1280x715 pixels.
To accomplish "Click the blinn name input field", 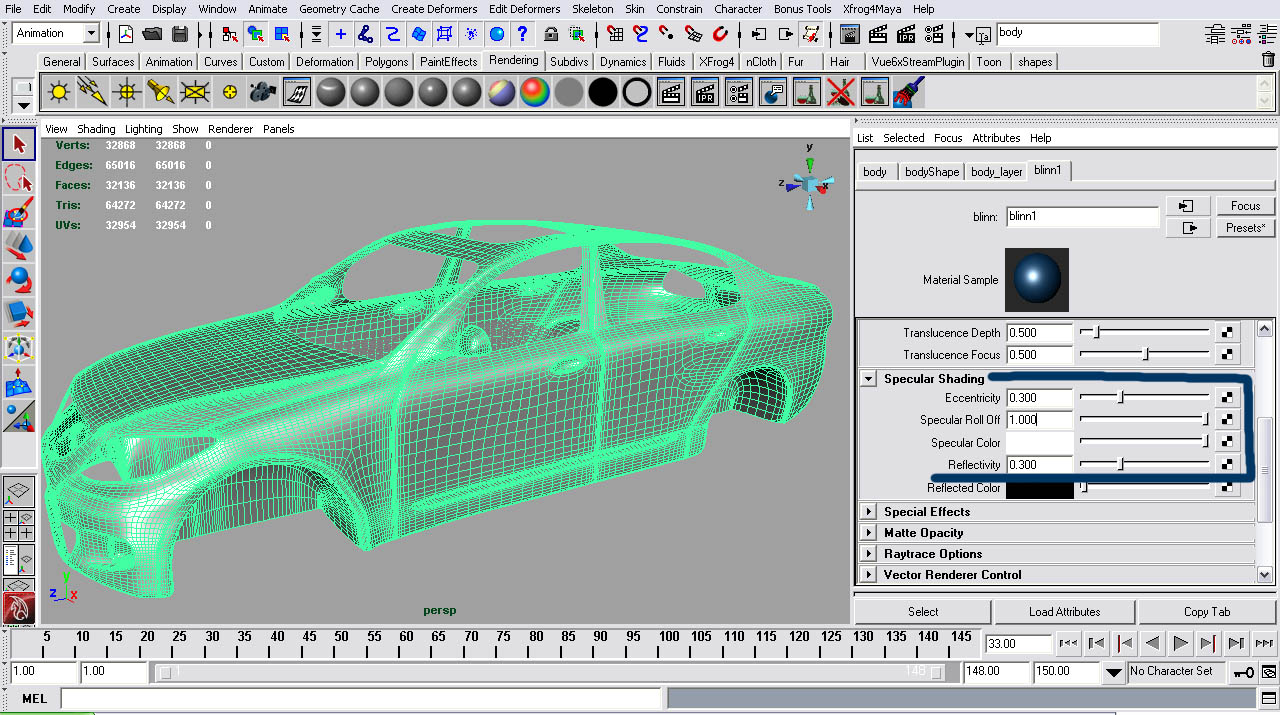I will 1082,216.
